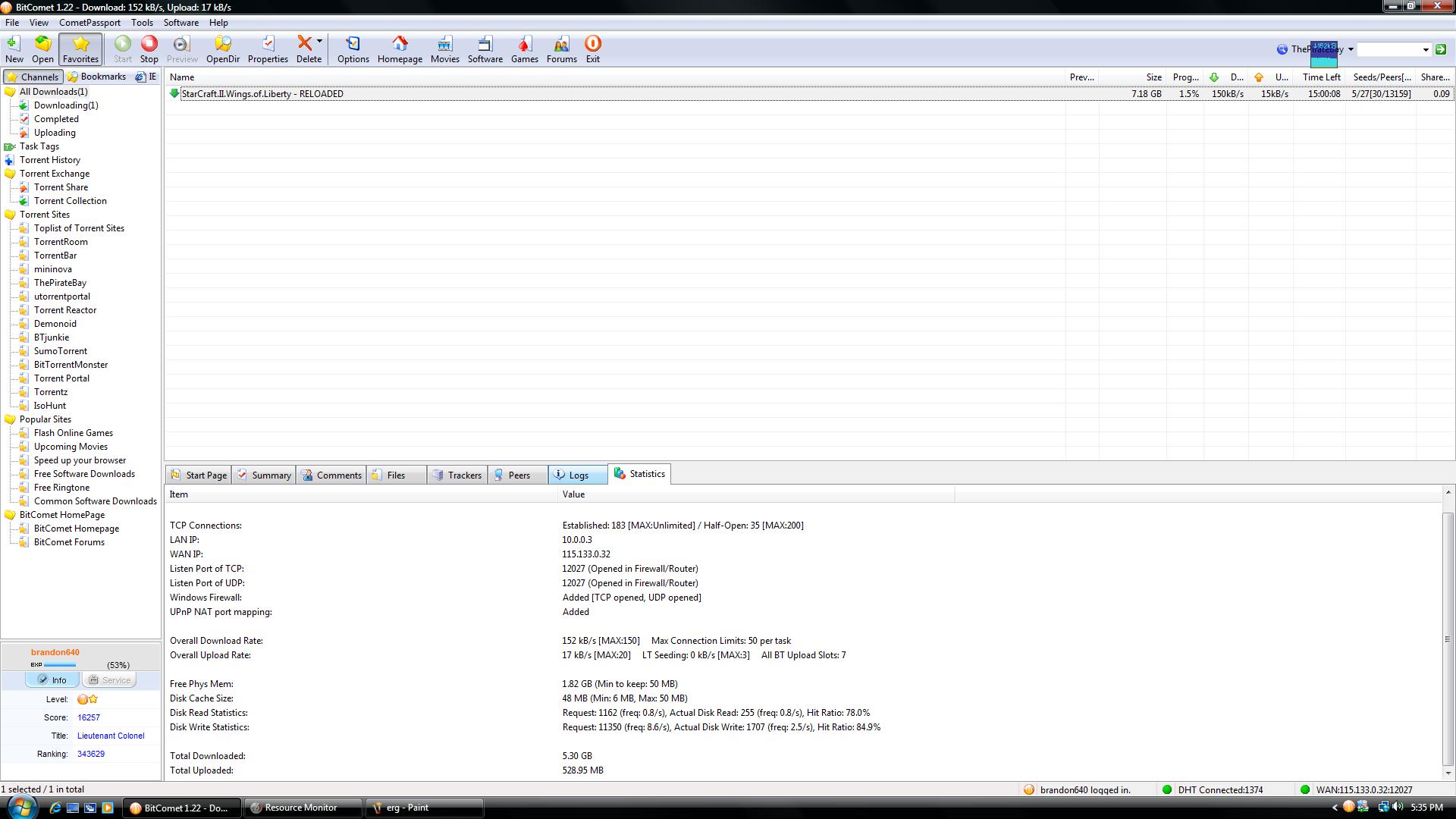This screenshot has width=1456, height=819.
Task: Click the green search go button
Action: coord(1441,49)
